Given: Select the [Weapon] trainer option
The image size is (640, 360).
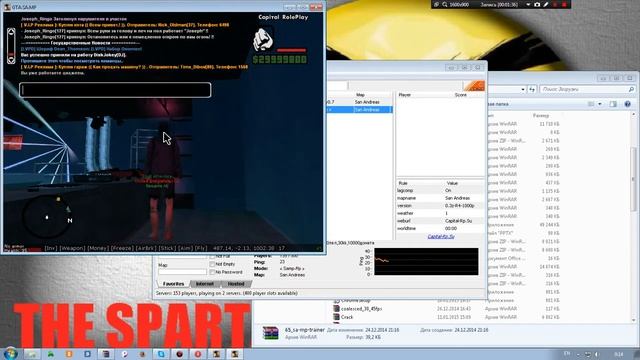Looking at the screenshot, I should (72, 248).
